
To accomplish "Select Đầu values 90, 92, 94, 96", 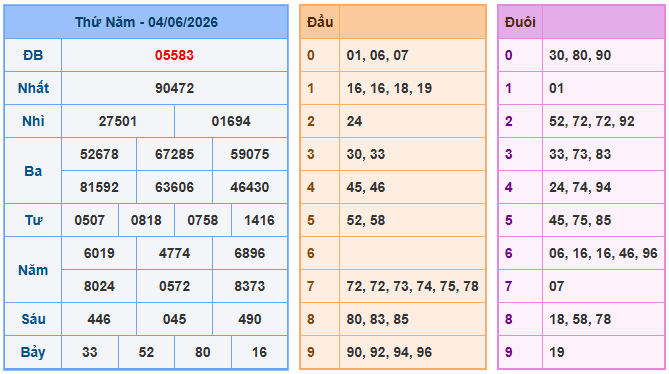I will click(x=389, y=352).
